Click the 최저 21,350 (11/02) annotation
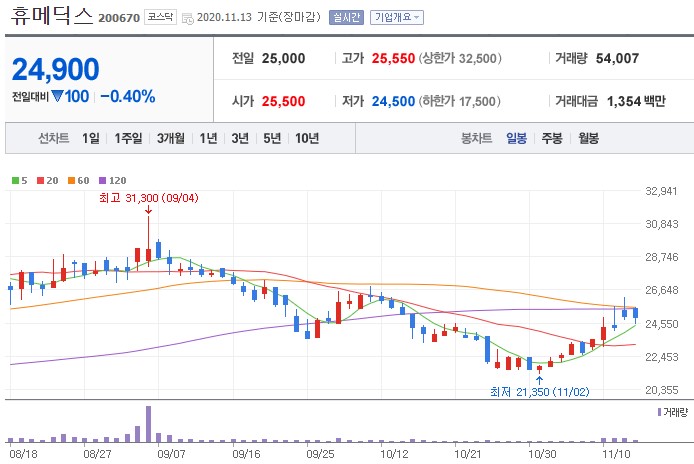The height and width of the screenshot is (464, 694). pyautogui.click(x=540, y=392)
